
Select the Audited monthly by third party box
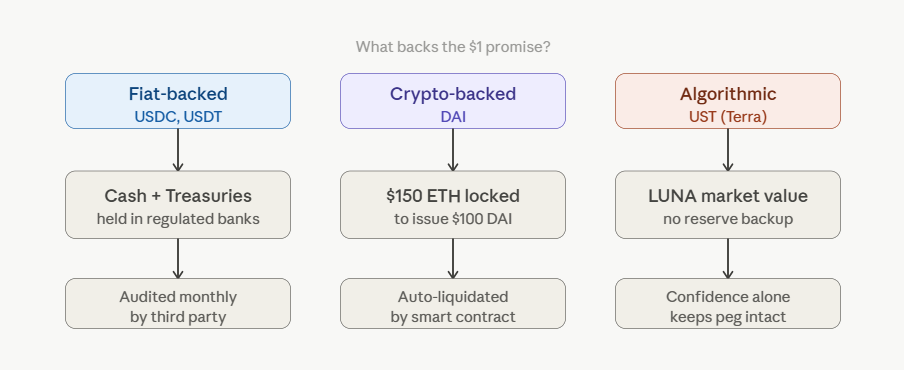178,304
